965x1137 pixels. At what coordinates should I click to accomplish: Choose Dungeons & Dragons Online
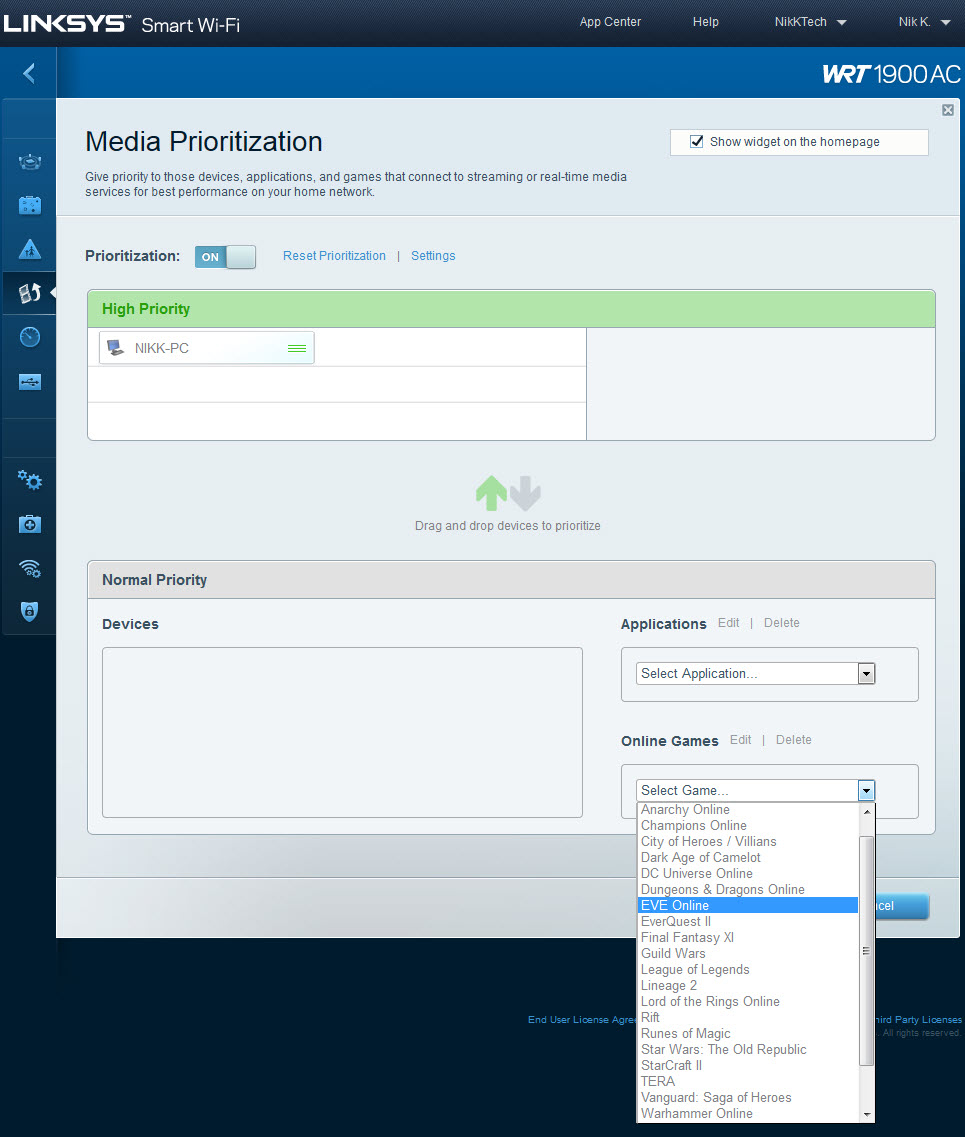pyautogui.click(x=747, y=889)
